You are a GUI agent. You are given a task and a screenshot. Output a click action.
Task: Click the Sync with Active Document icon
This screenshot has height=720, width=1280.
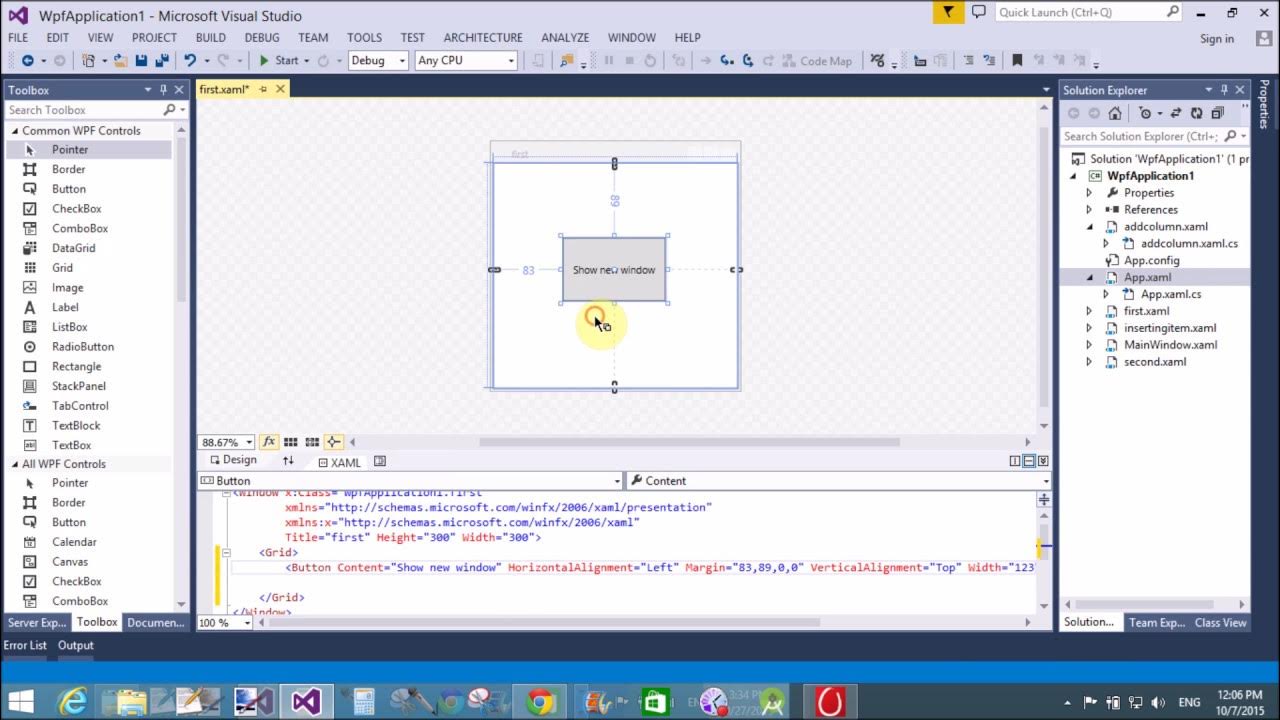pos(1175,113)
